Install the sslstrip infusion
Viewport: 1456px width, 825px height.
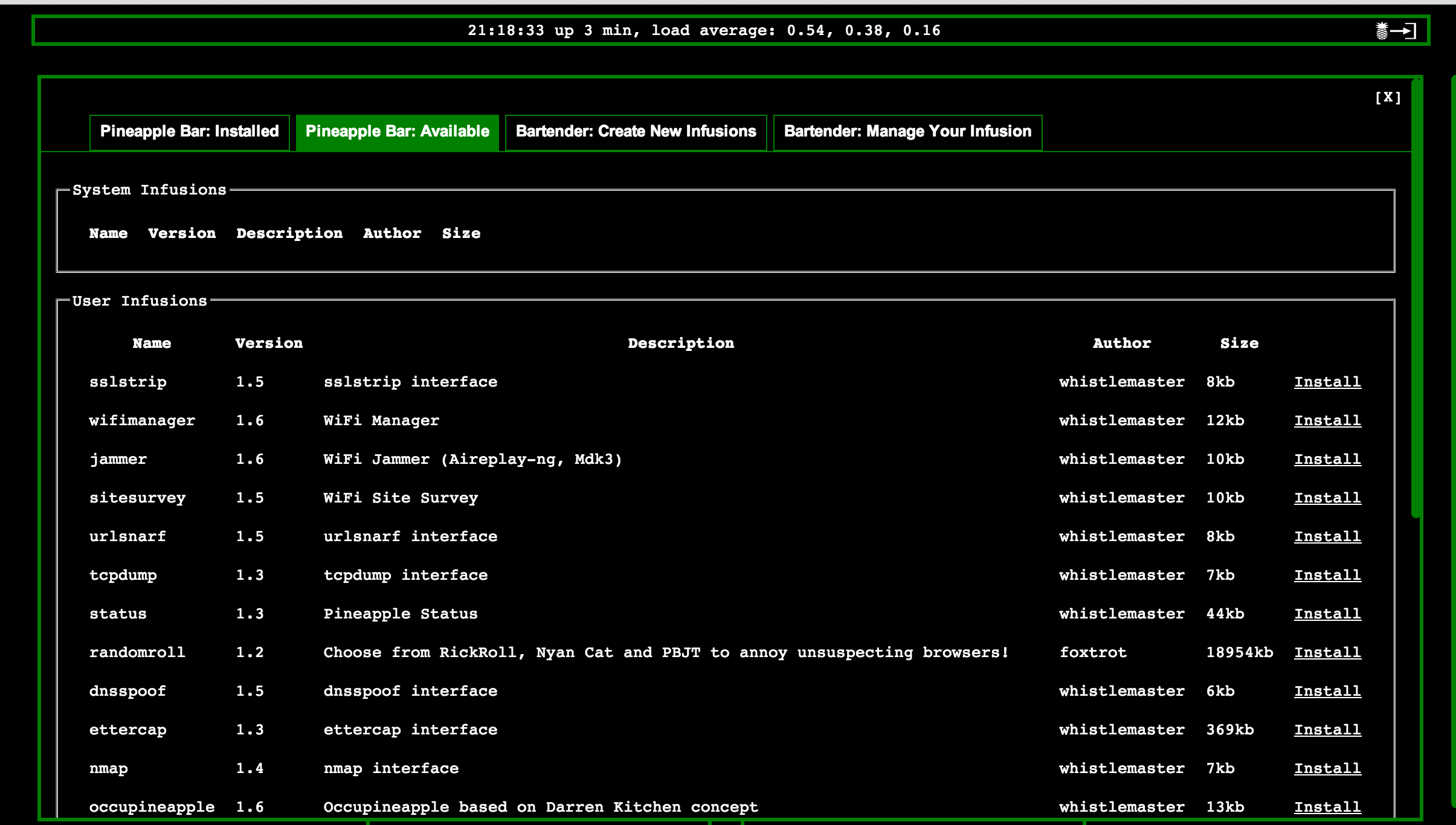[x=1327, y=382]
